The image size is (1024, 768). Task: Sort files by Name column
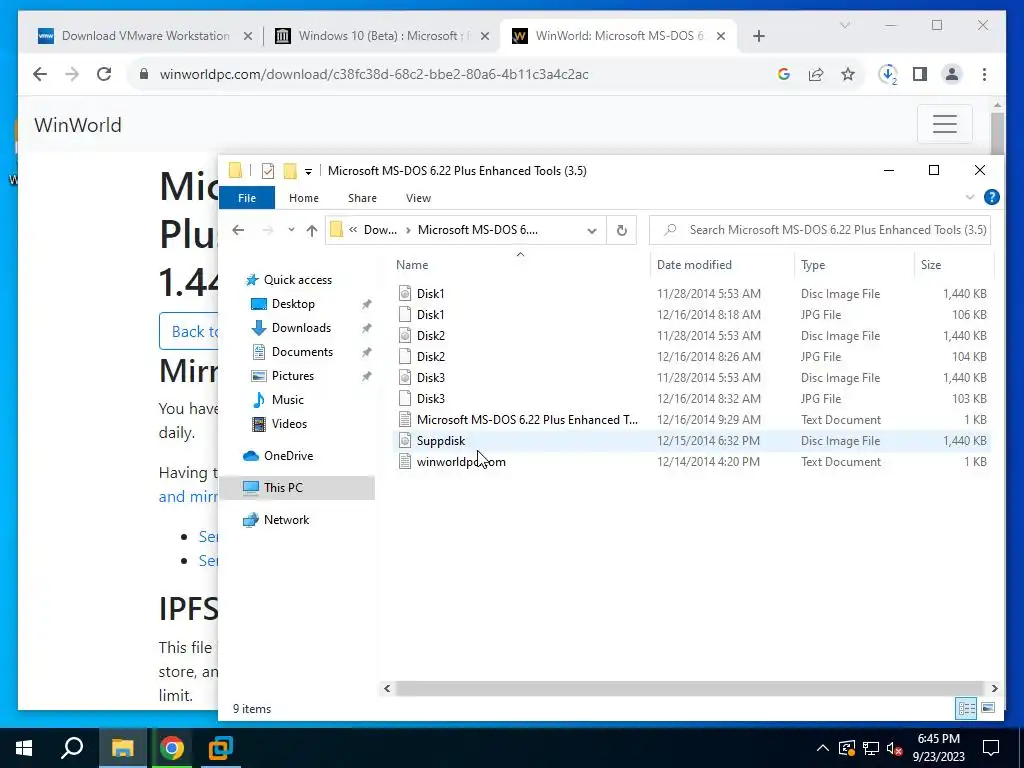(x=412, y=264)
